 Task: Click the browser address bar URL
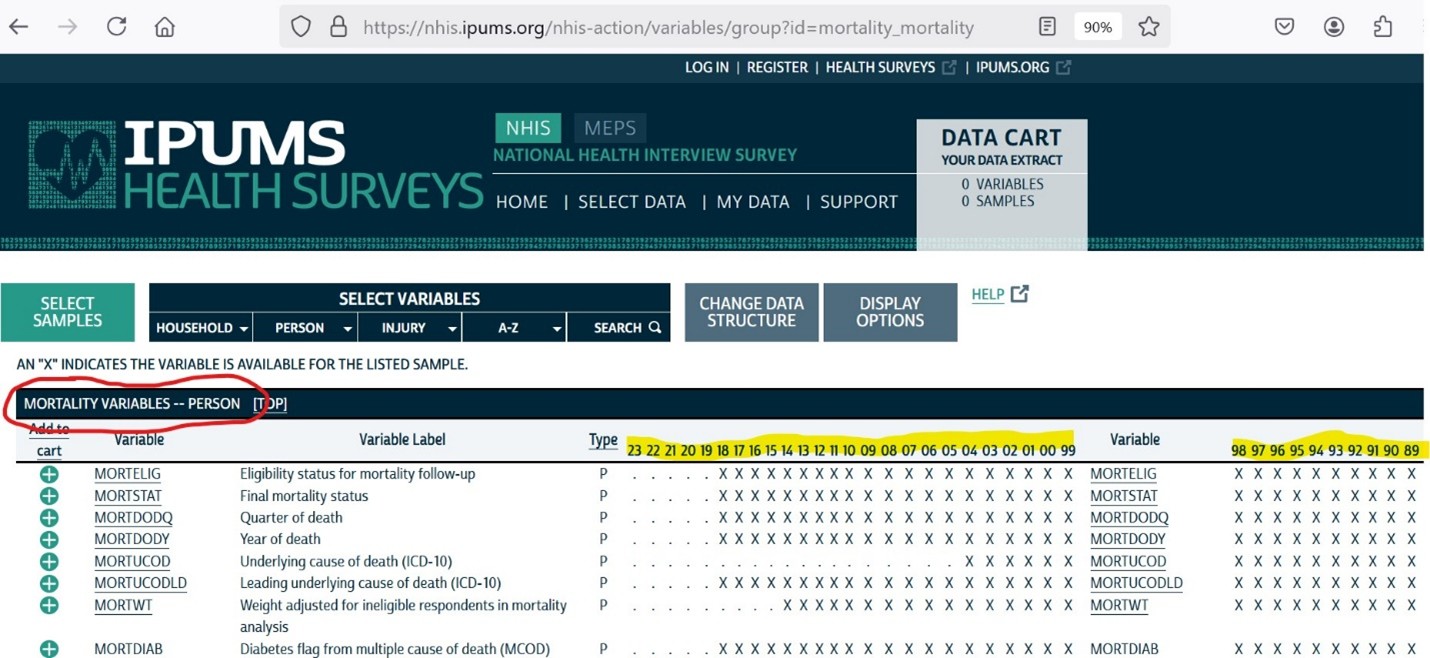pos(668,27)
